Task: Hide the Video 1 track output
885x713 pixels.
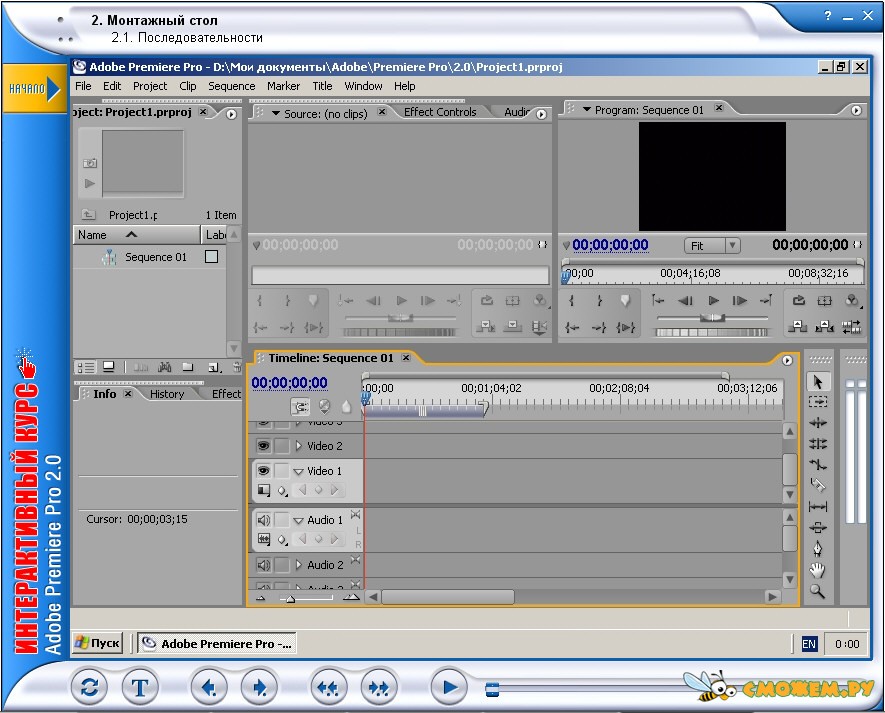Action: (x=263, y=471)
